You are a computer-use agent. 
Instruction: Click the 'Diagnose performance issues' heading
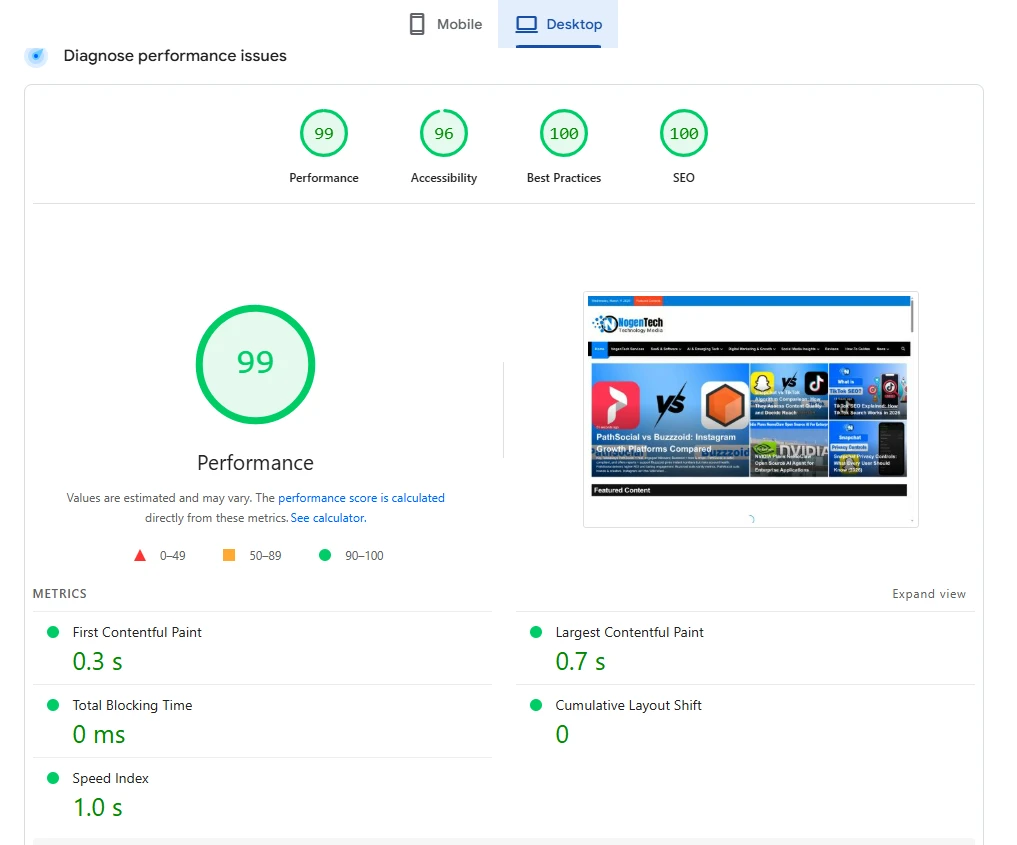click(175, 56)
